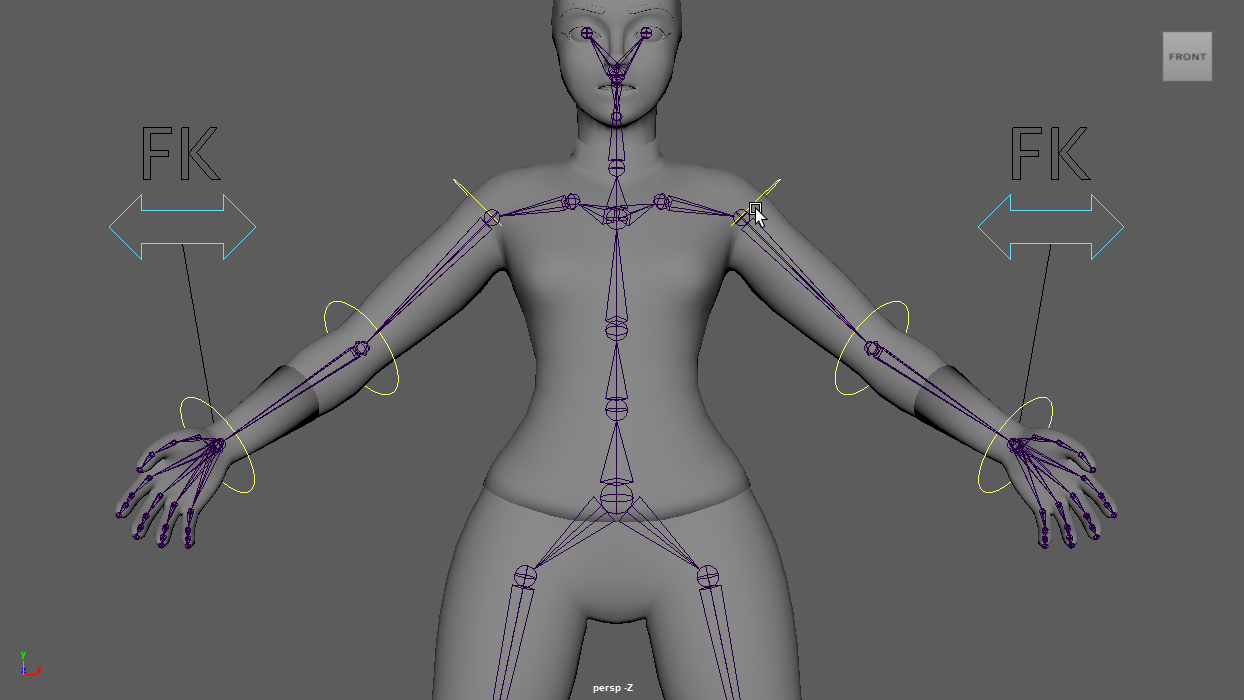The width and height of the screenshot is (1244, 700).
Task: Click the eye joint on the right side of the face
Action: click(x=646, y=33)
